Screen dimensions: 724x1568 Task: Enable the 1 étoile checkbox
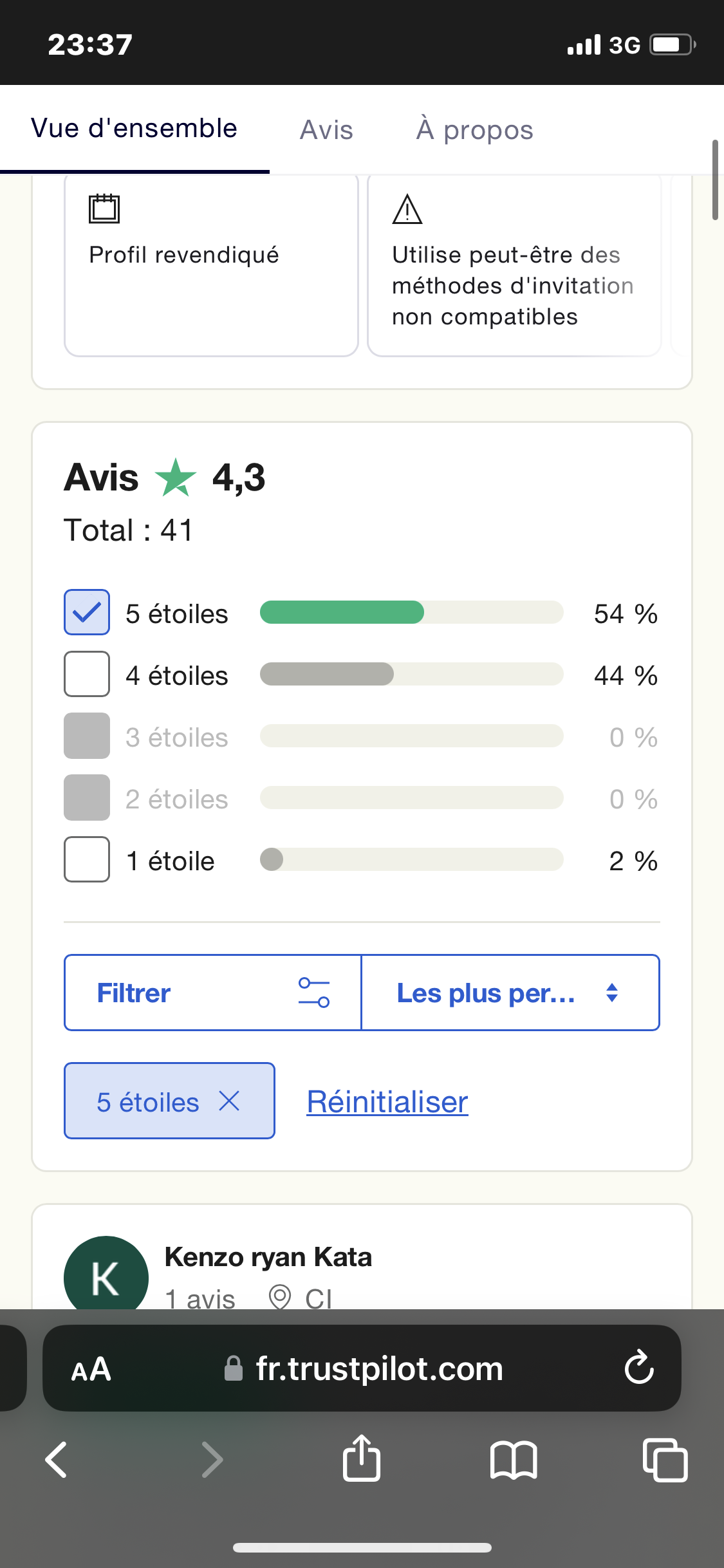(87, 859)
